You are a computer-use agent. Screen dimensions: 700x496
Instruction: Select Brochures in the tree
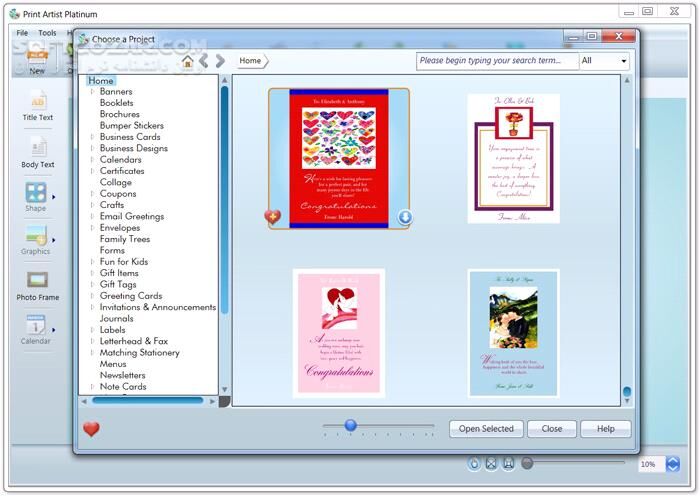[120, 114]
